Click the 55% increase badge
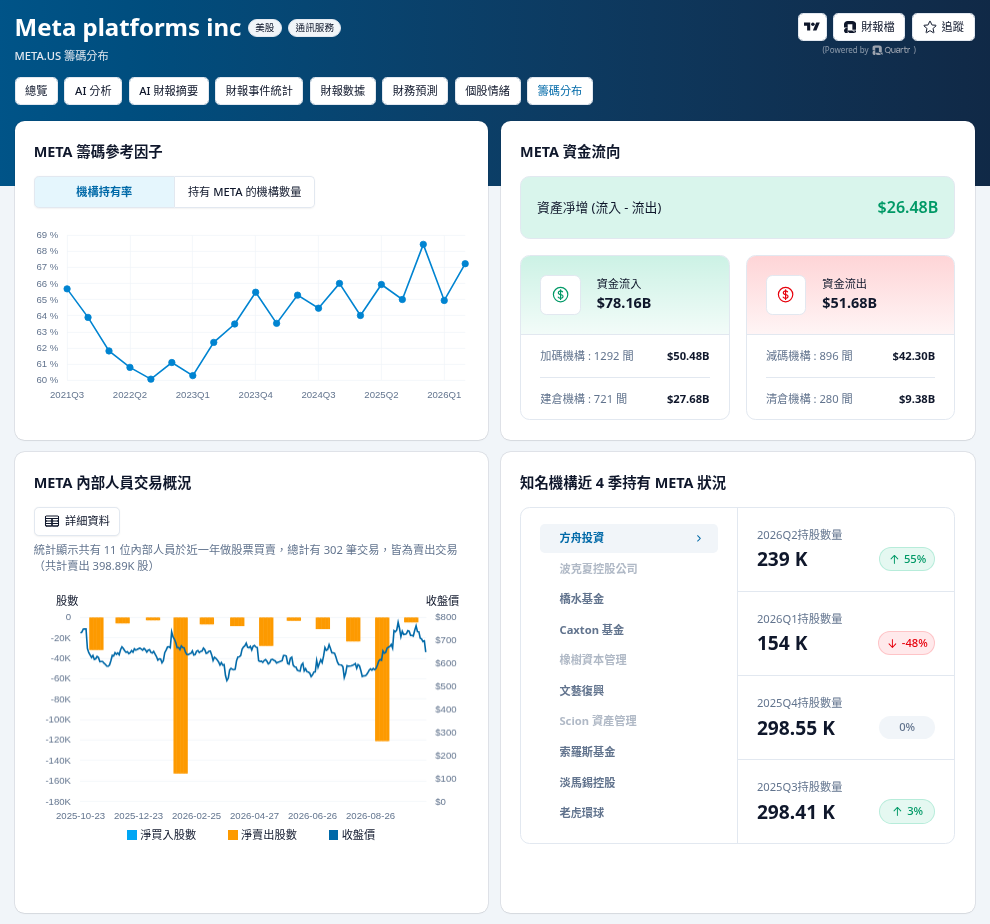This screenshot has height=924, width=990. point(907,559)
